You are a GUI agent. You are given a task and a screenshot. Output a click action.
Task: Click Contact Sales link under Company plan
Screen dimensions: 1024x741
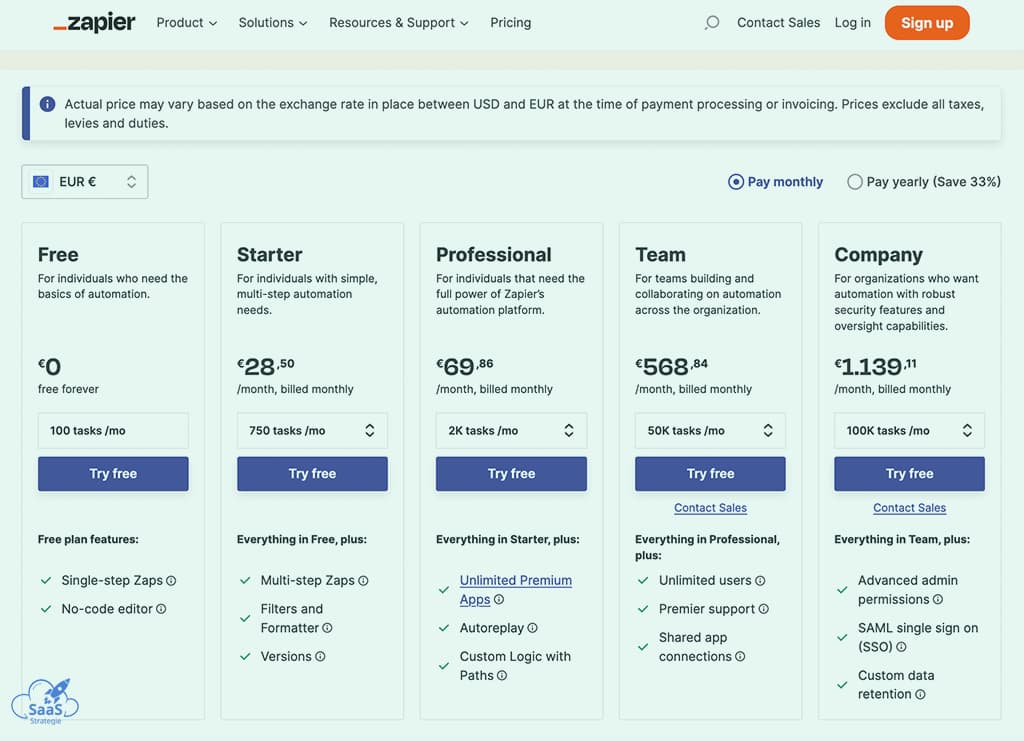point(910,507)
